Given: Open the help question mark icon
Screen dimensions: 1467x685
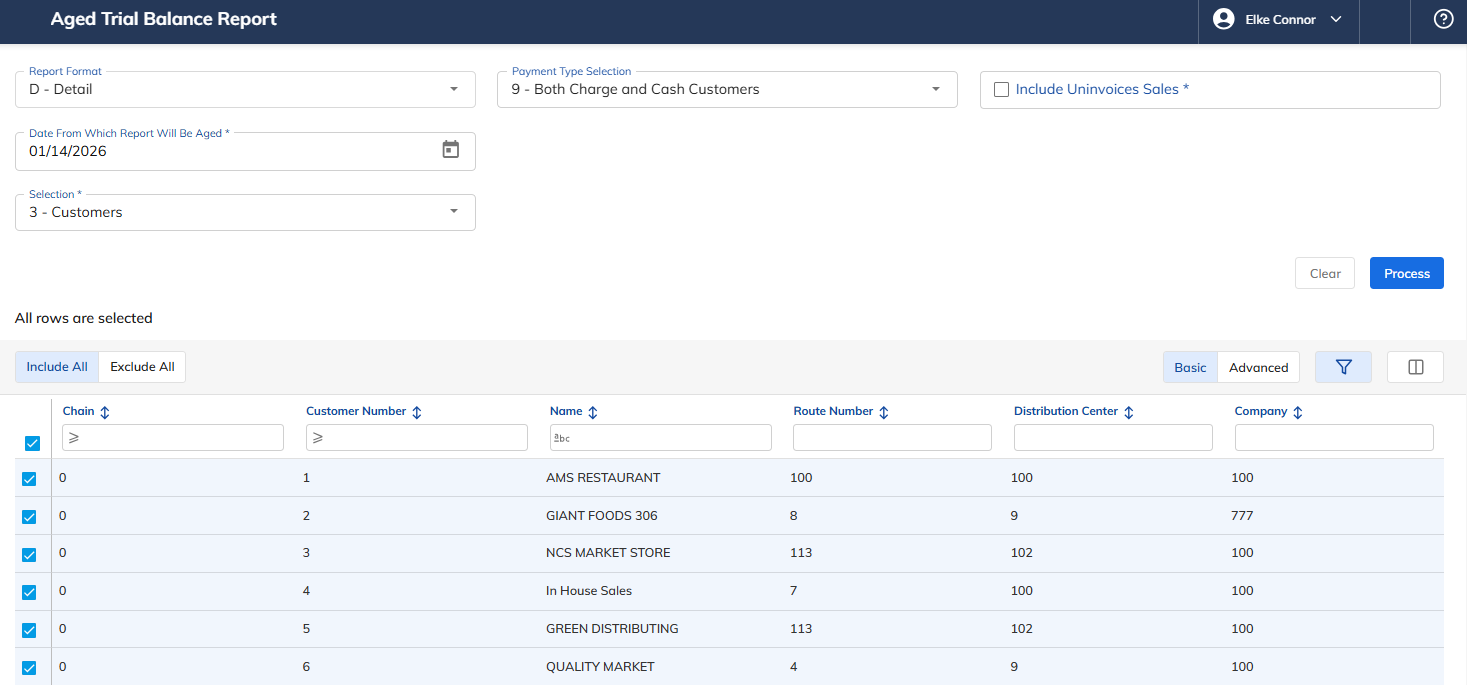Looking at the screenshot, I should click(x=1443, y=19).
